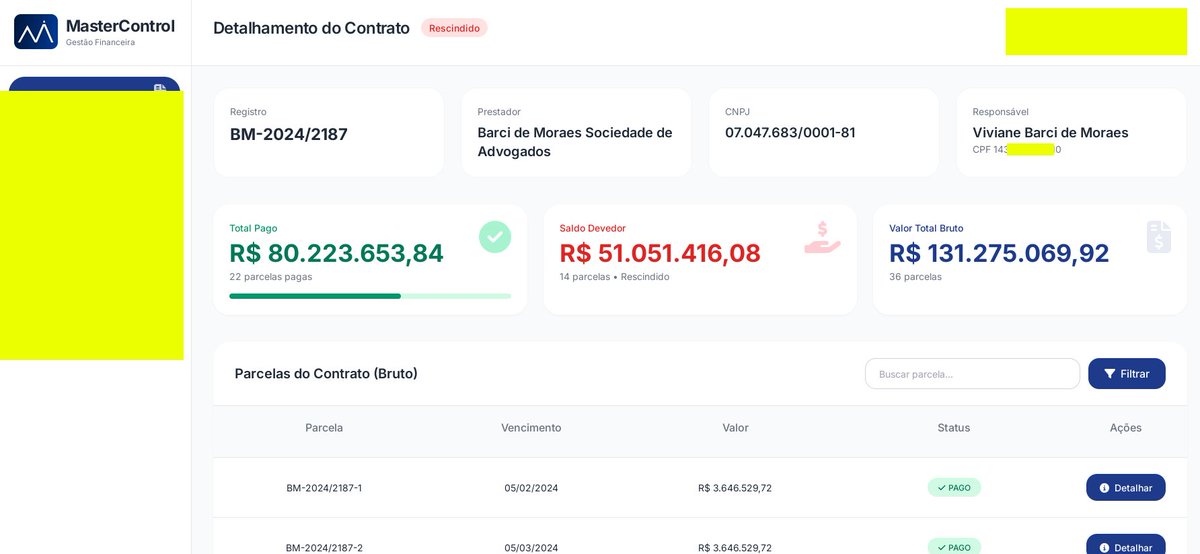
Task: Click the Buscar parcela search field
Action: 972,374
